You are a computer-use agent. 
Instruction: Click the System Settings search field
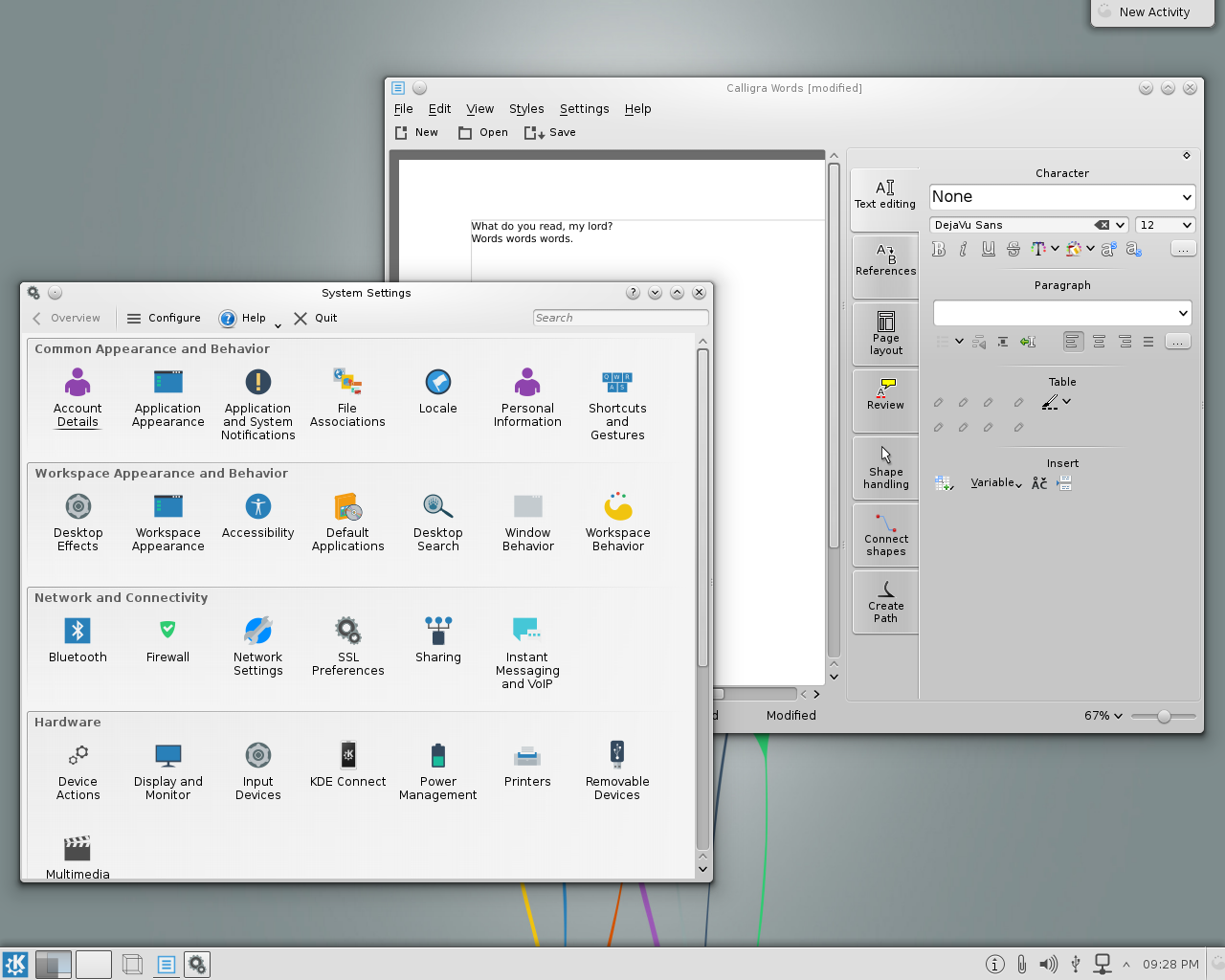click(620, 318)
